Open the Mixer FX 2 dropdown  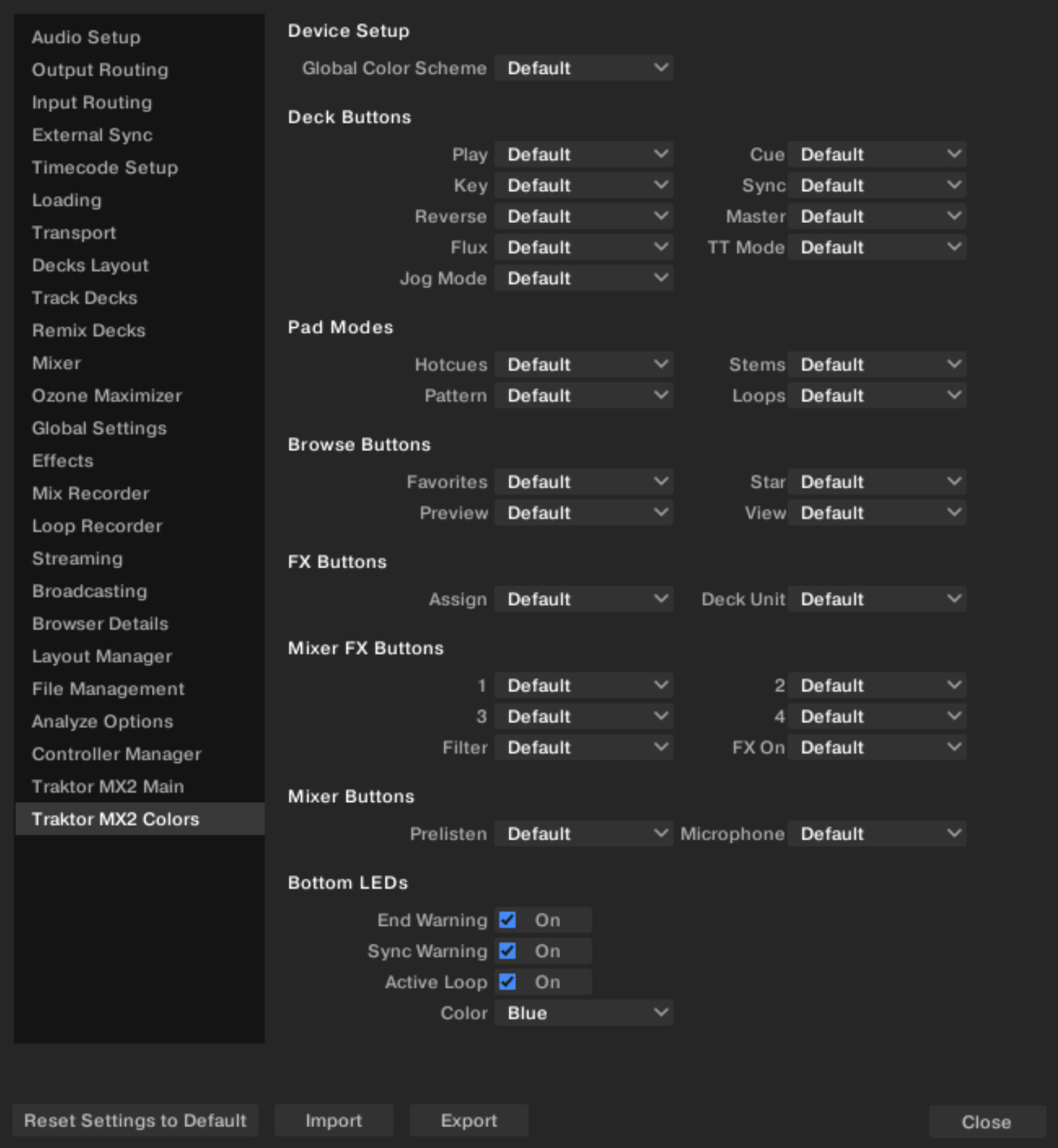click(x=877, y=685)
